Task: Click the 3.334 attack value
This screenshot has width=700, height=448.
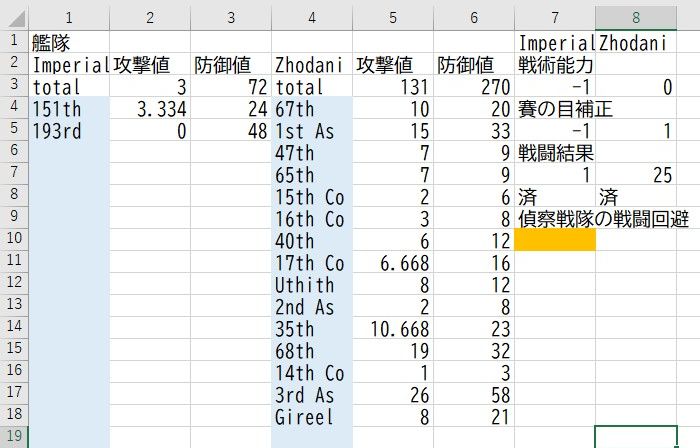Action: coord(150,108)
